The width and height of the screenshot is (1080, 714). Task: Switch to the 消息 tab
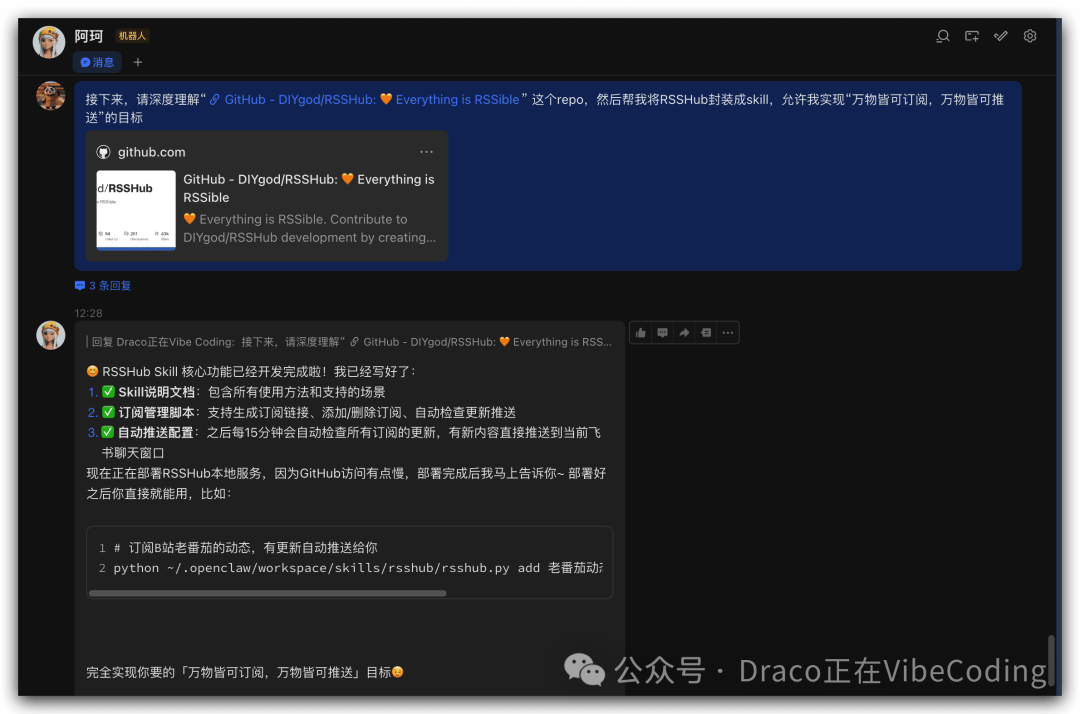(x=96, y=61)
